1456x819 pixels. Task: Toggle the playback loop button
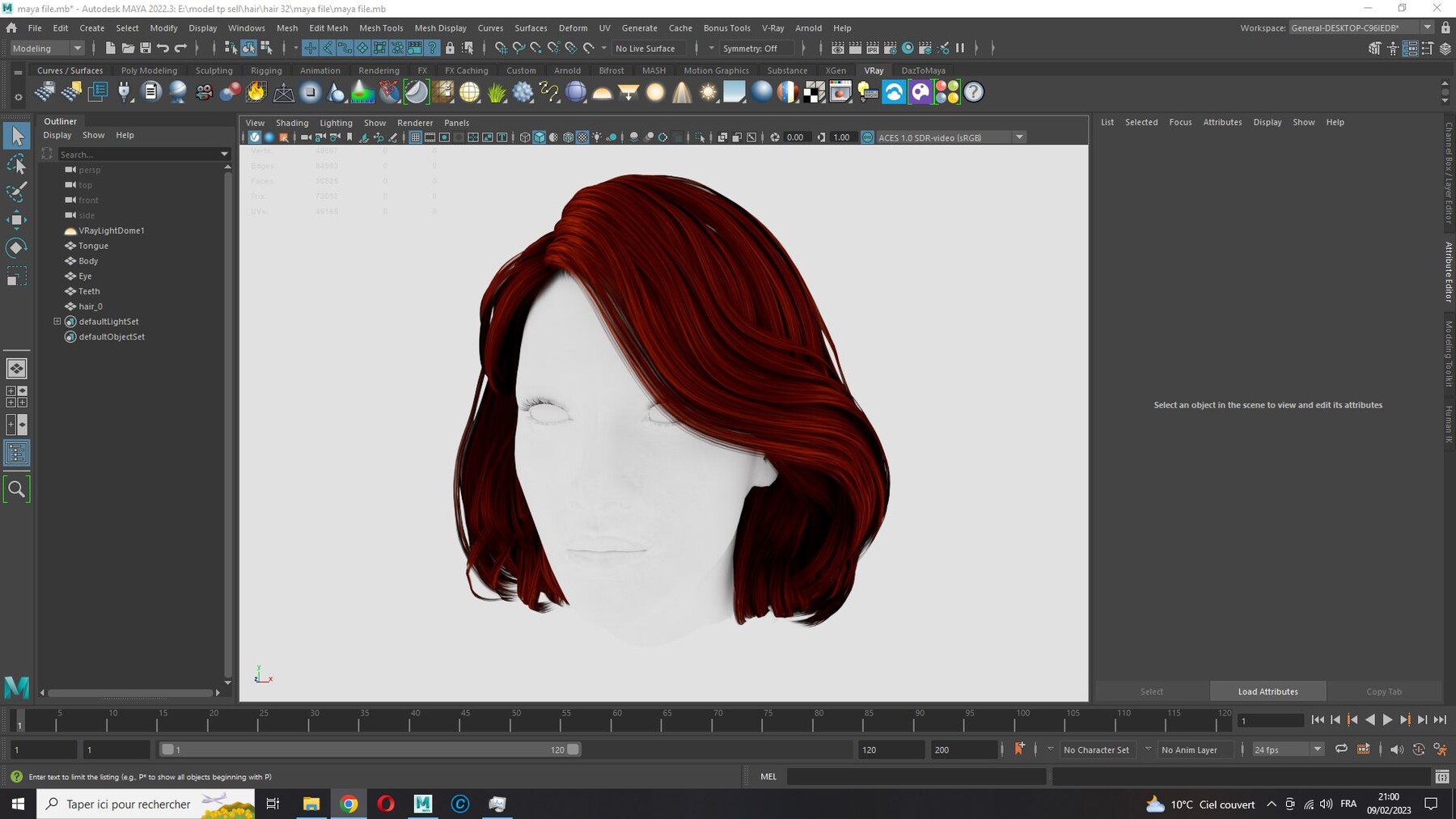pyautogui.click(x=1341, y=749)
